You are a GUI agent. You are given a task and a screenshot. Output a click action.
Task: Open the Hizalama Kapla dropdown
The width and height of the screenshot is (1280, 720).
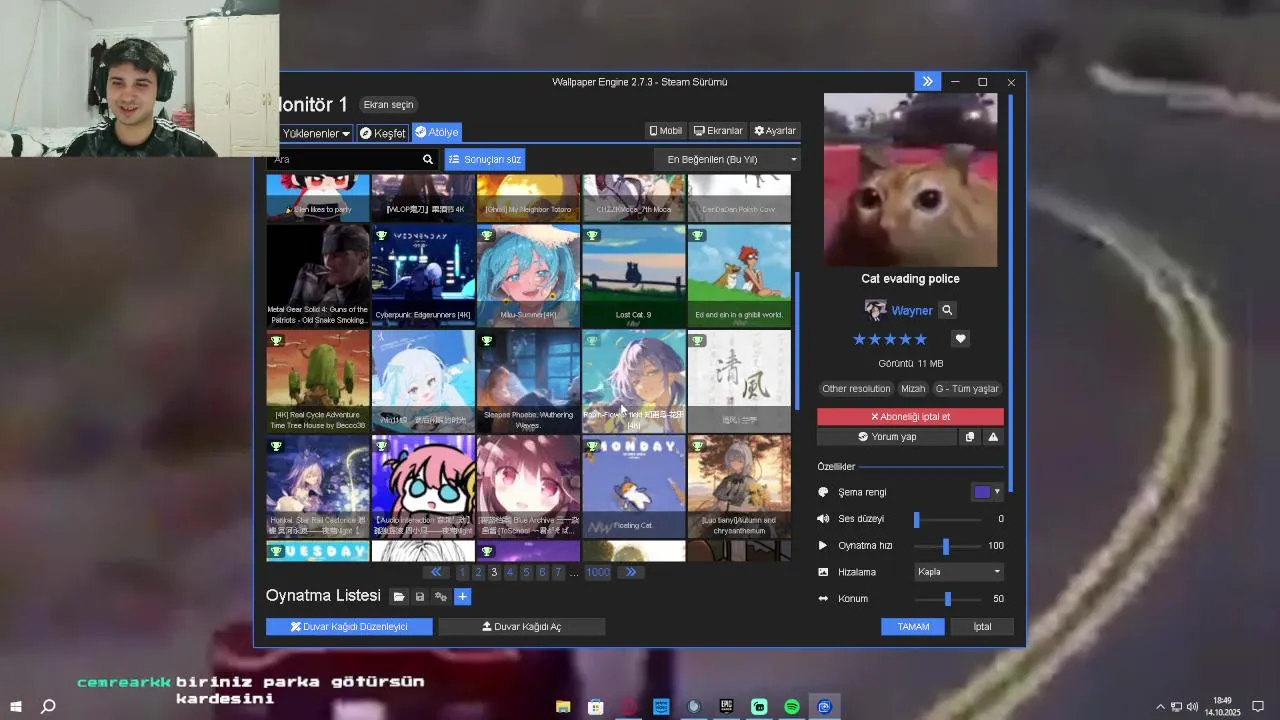tap(959, 572)
